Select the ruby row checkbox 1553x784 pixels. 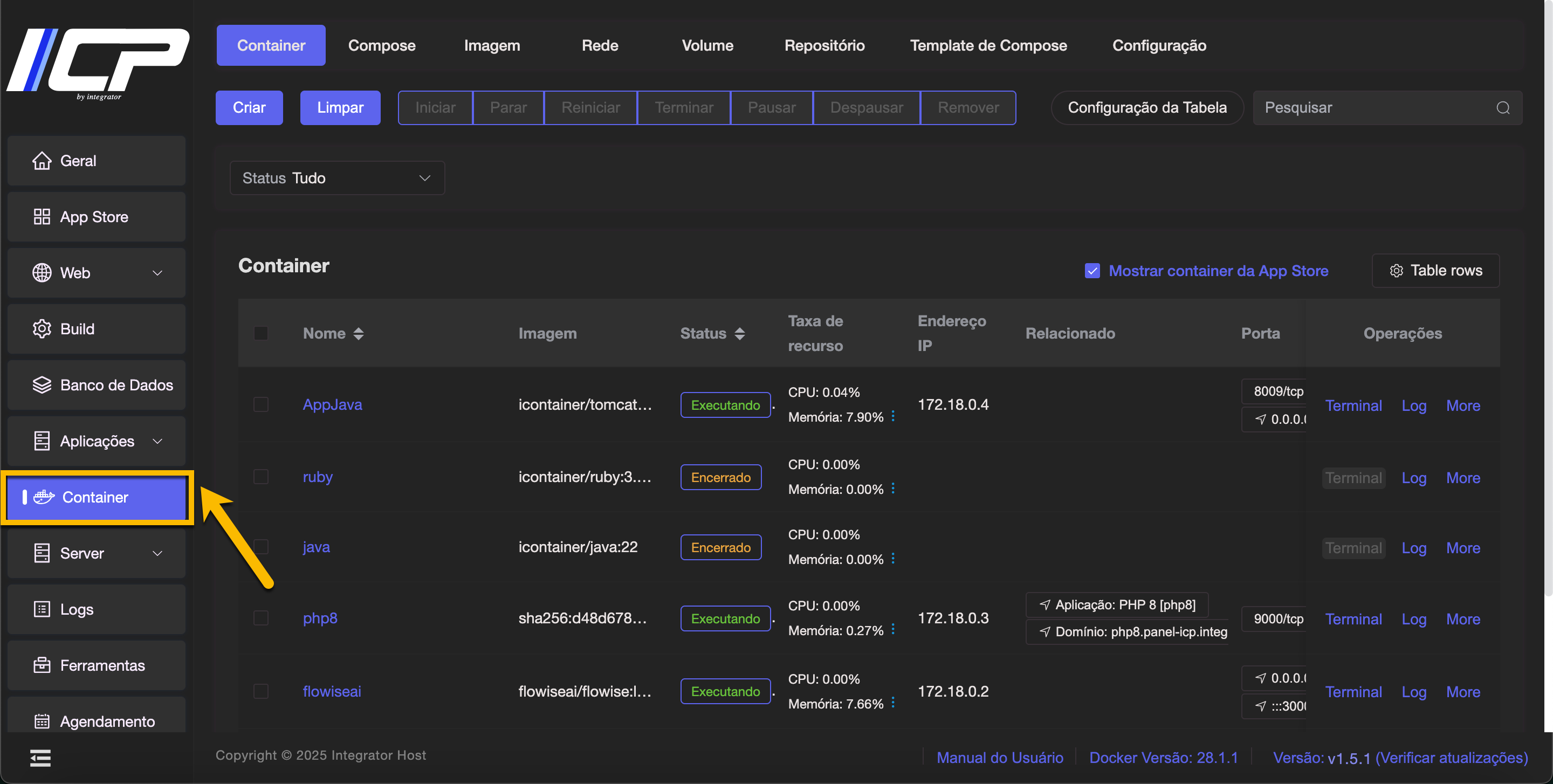click(x=261, y=477)
